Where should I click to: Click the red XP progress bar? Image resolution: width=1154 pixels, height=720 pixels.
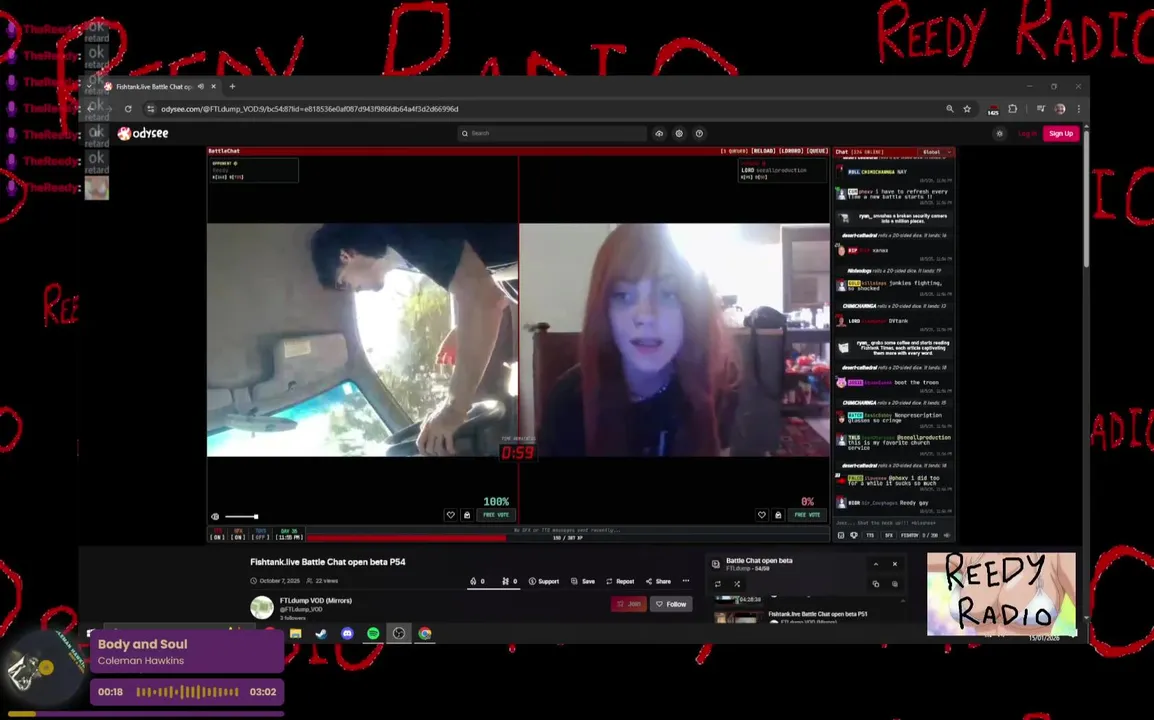pyautogui.click(x=406, y=538)
